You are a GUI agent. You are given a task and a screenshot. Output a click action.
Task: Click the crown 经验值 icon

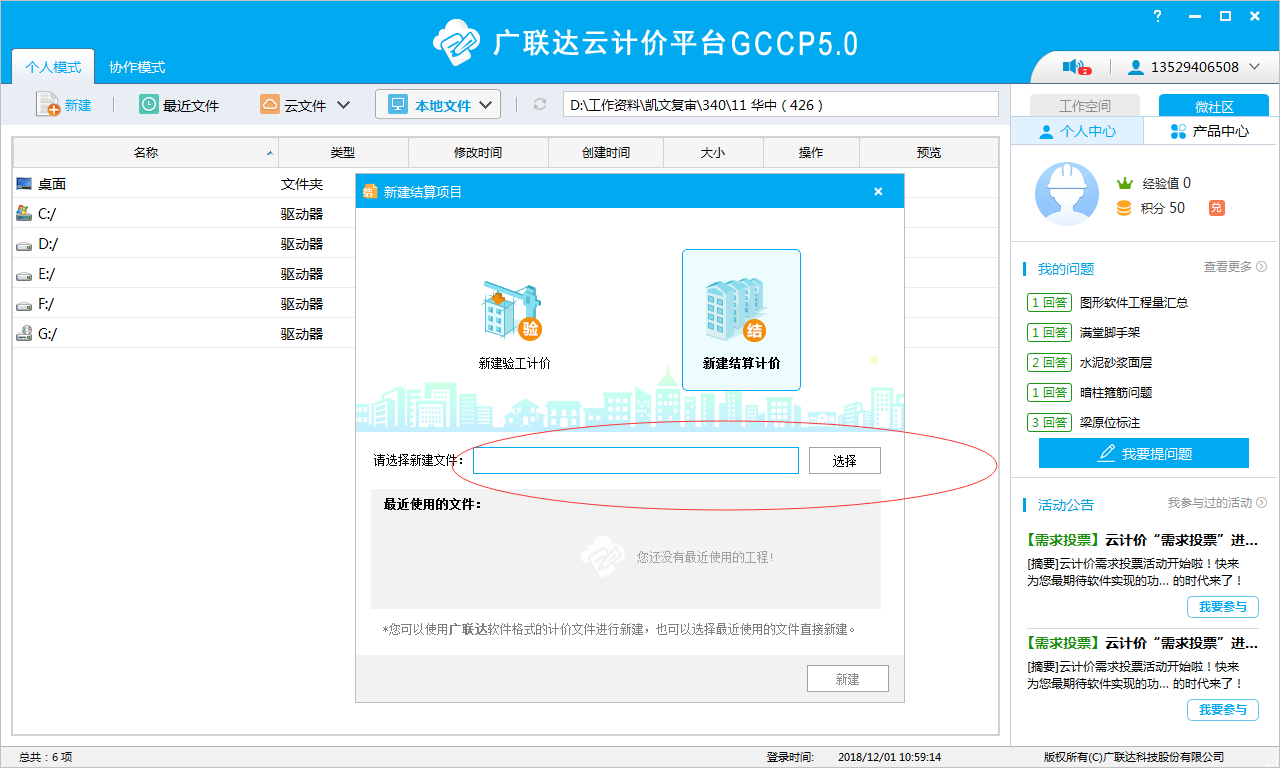click(1124, 183)
